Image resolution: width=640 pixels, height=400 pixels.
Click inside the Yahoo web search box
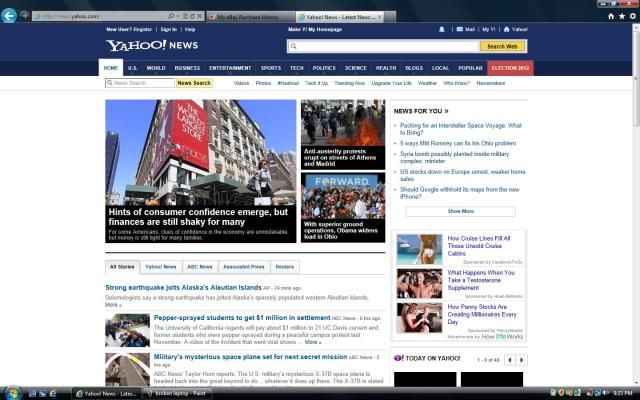click(x=383, y=46)
